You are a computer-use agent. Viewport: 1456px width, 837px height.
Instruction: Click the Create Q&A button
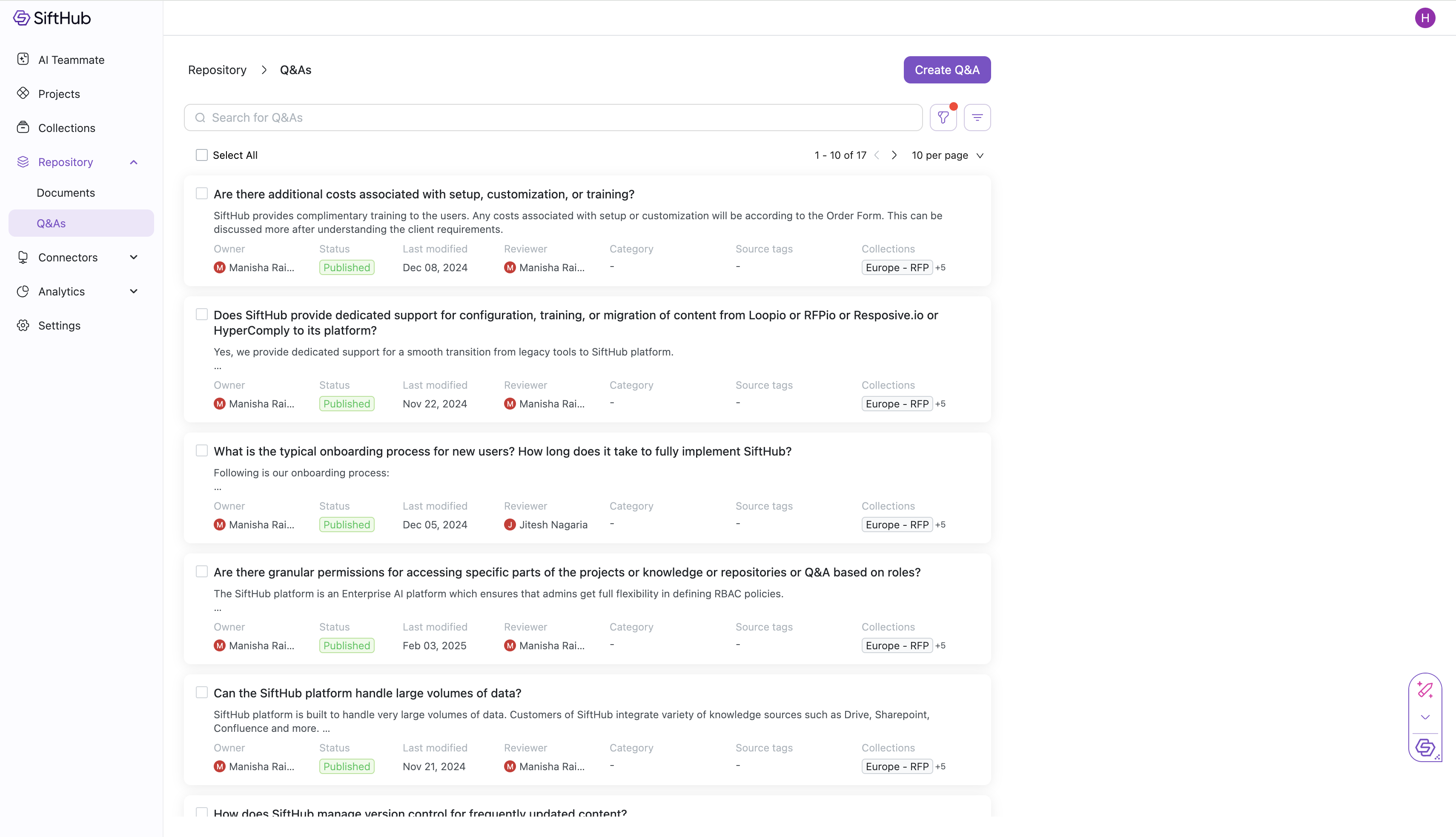click(946, 69)
